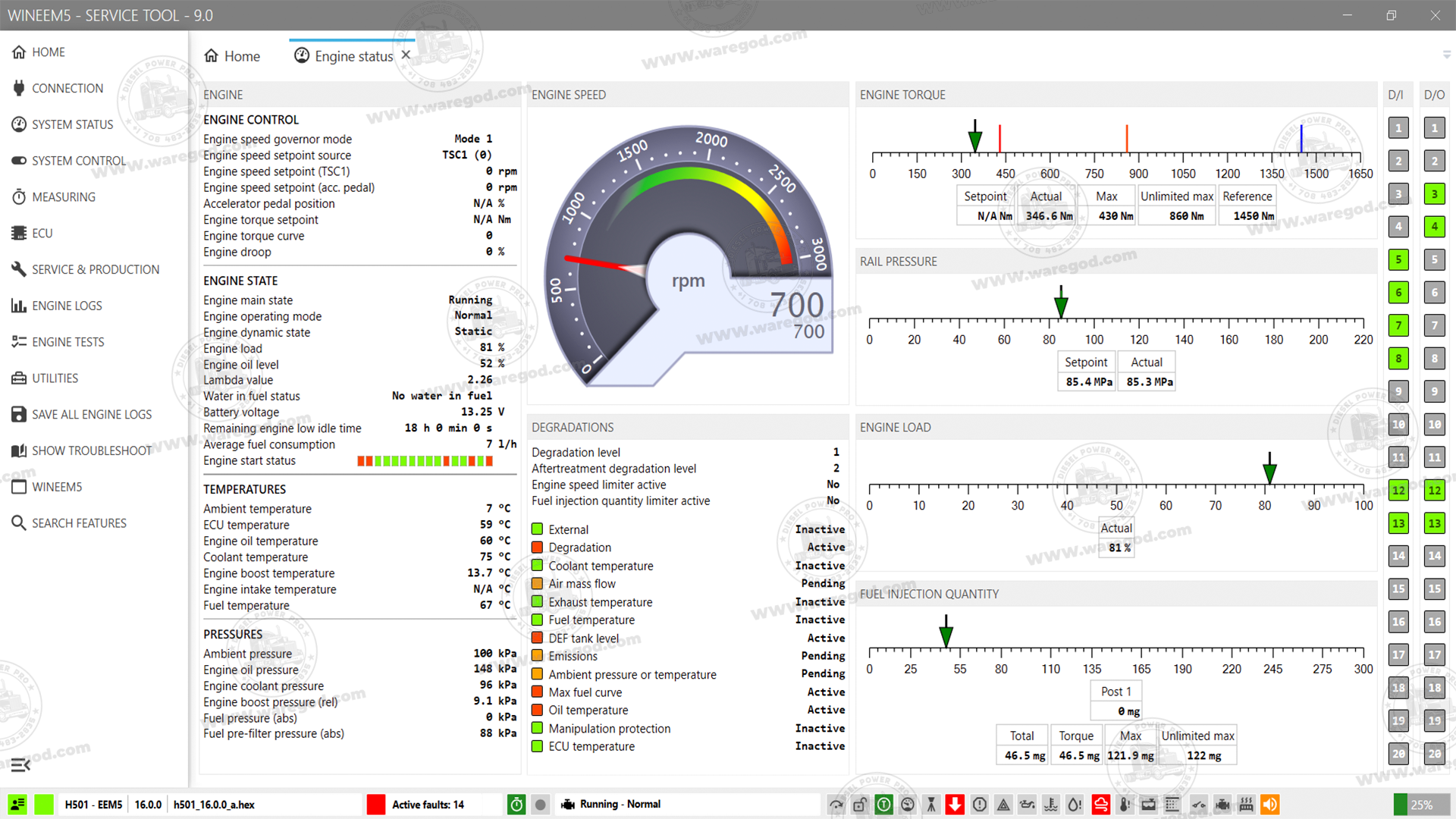Viewport: 1456px width, 819px height.
Task: Click the oil pressure warning status icon
Action: tap(1027, 805)
